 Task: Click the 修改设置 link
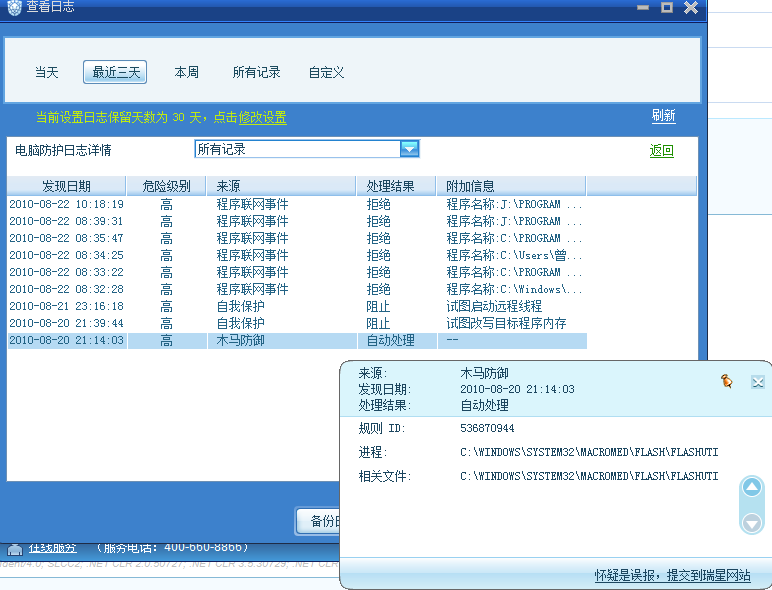(x=262, y=118)
